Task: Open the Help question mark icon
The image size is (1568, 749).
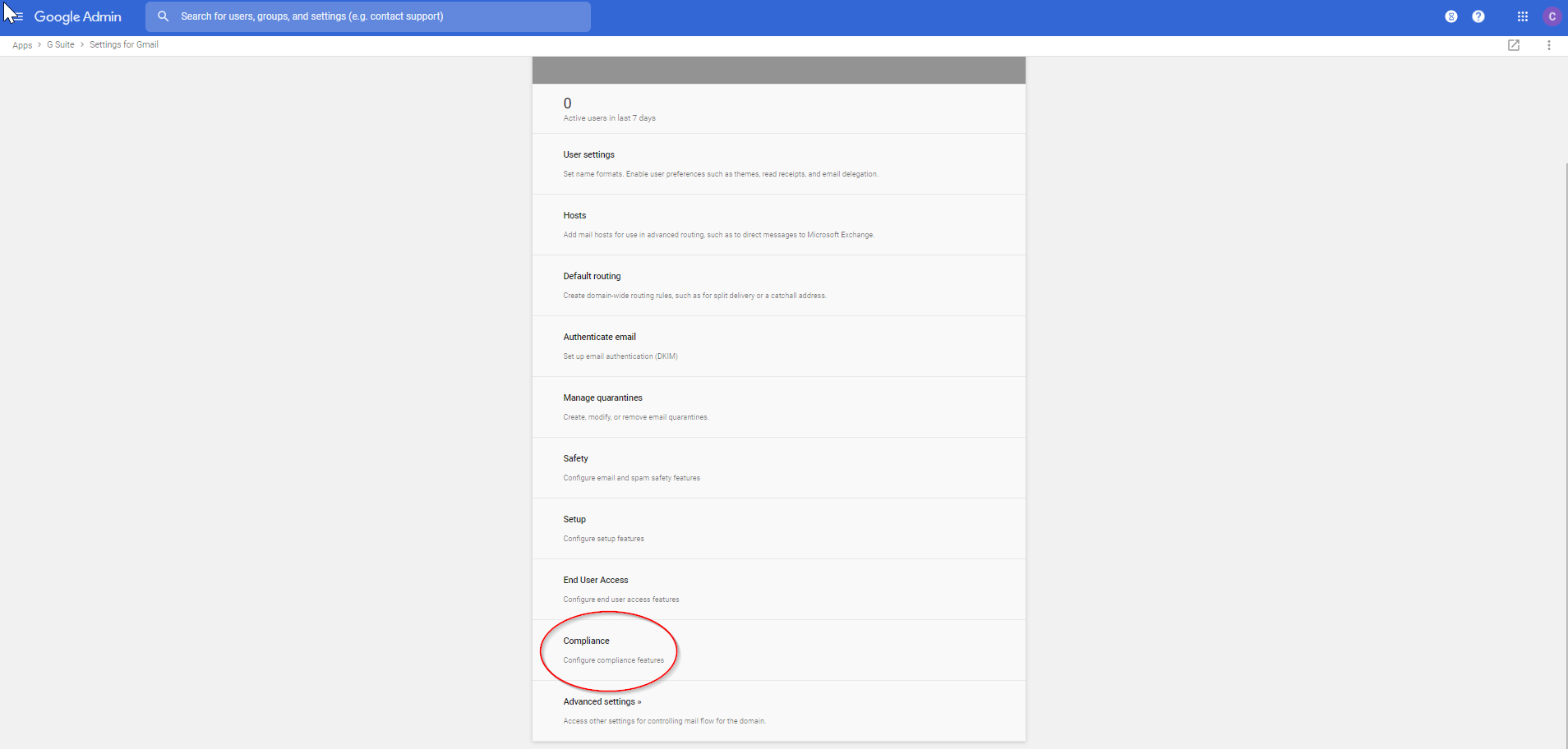Action: pyautogui.click(x=1478, y=16)
